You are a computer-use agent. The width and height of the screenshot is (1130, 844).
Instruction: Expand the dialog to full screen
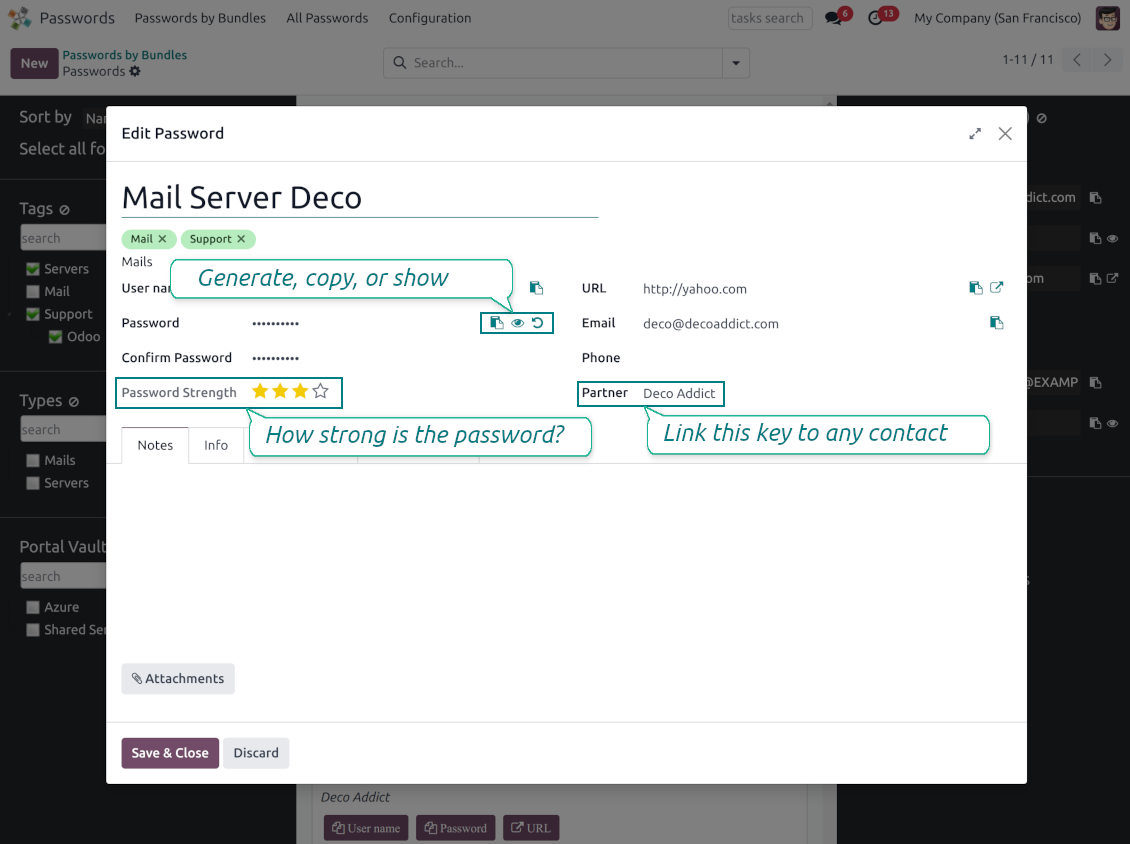point(975,134)
